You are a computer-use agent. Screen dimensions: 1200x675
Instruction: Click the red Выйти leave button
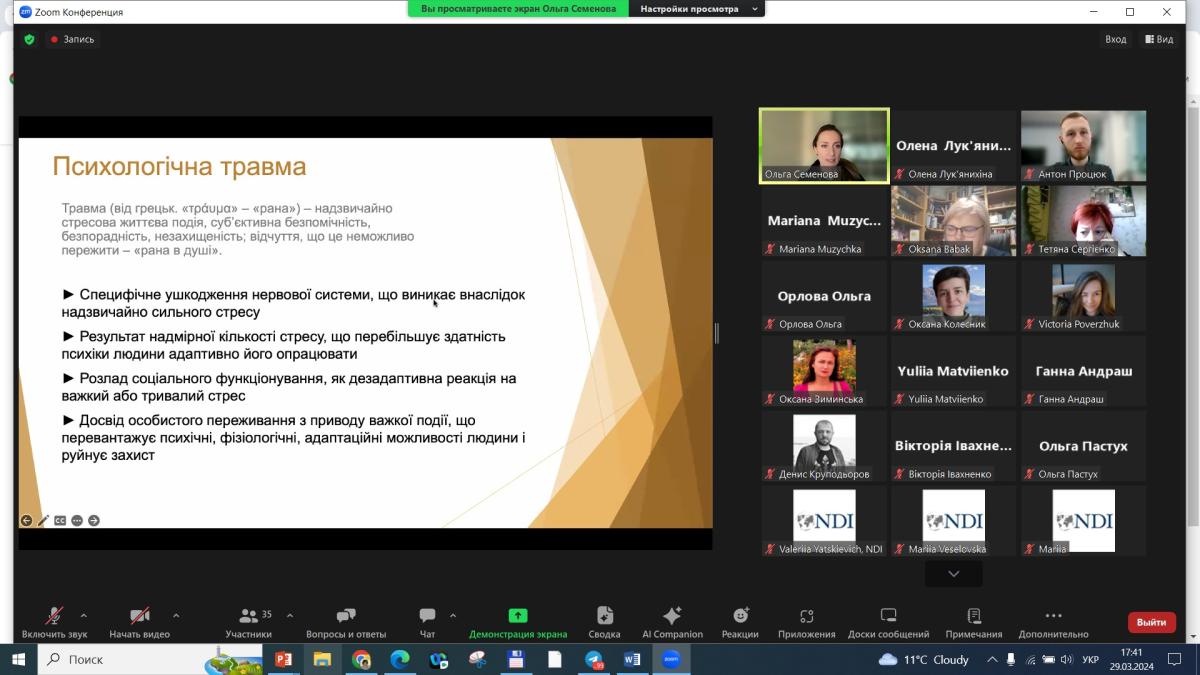(x=1151, y=622)
